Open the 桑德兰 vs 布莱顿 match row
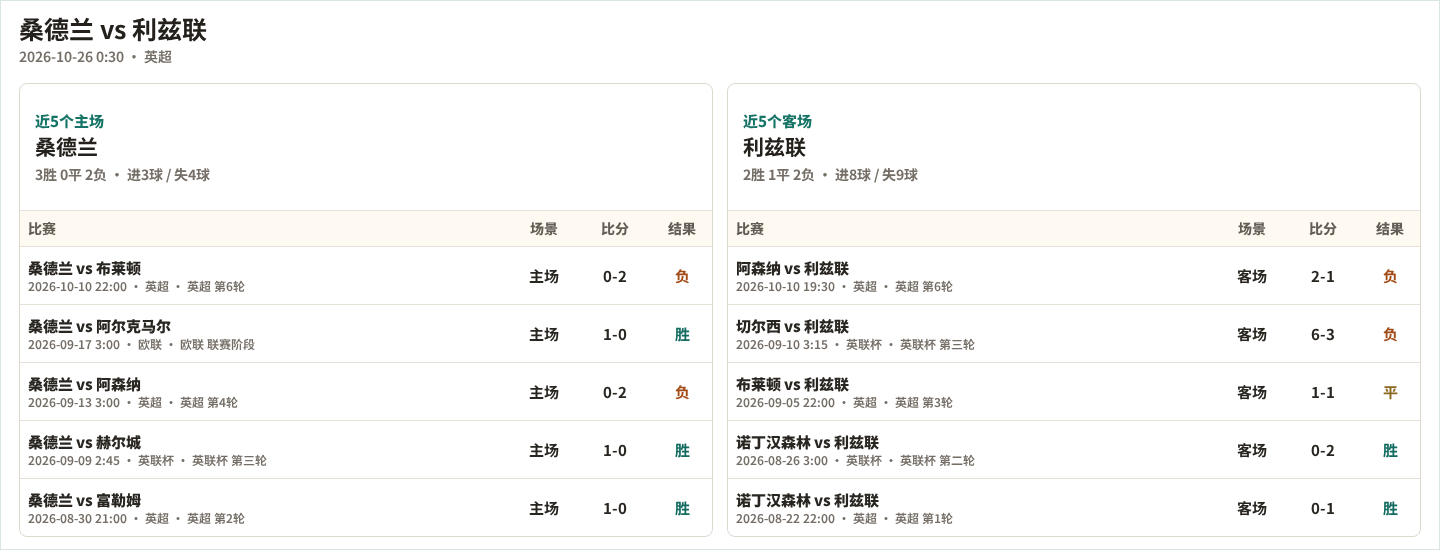1440x550 pixels. pyautogui.click(x=366, y=276)
